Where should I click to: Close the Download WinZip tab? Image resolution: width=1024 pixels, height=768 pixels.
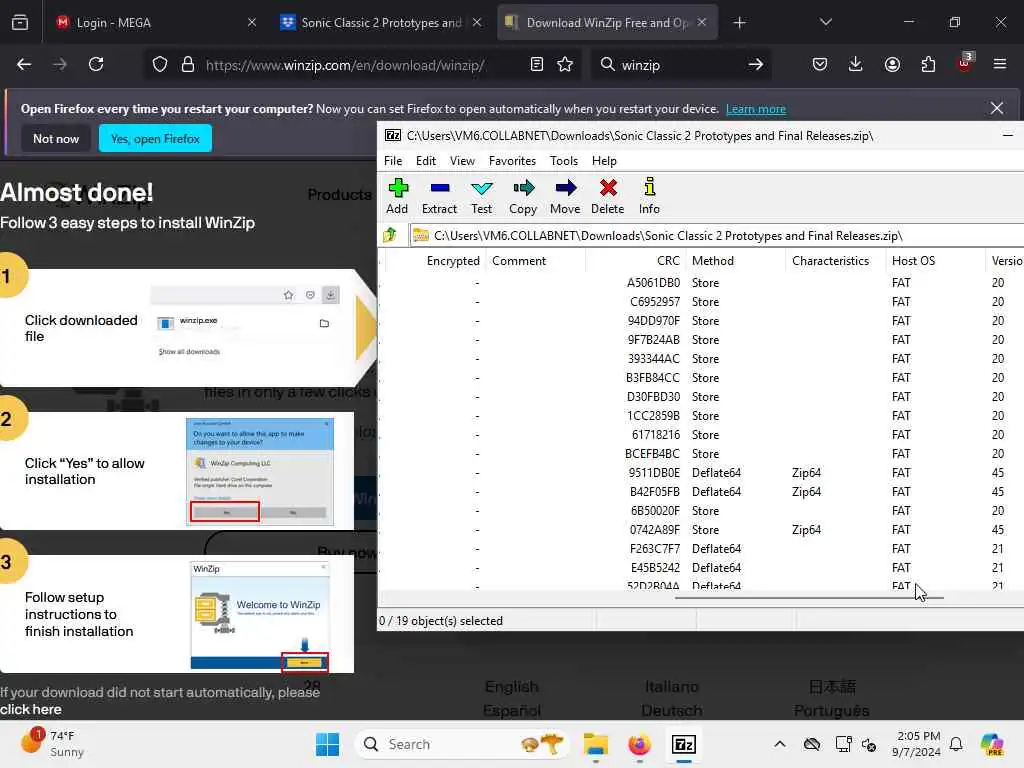tap(701, 22)
